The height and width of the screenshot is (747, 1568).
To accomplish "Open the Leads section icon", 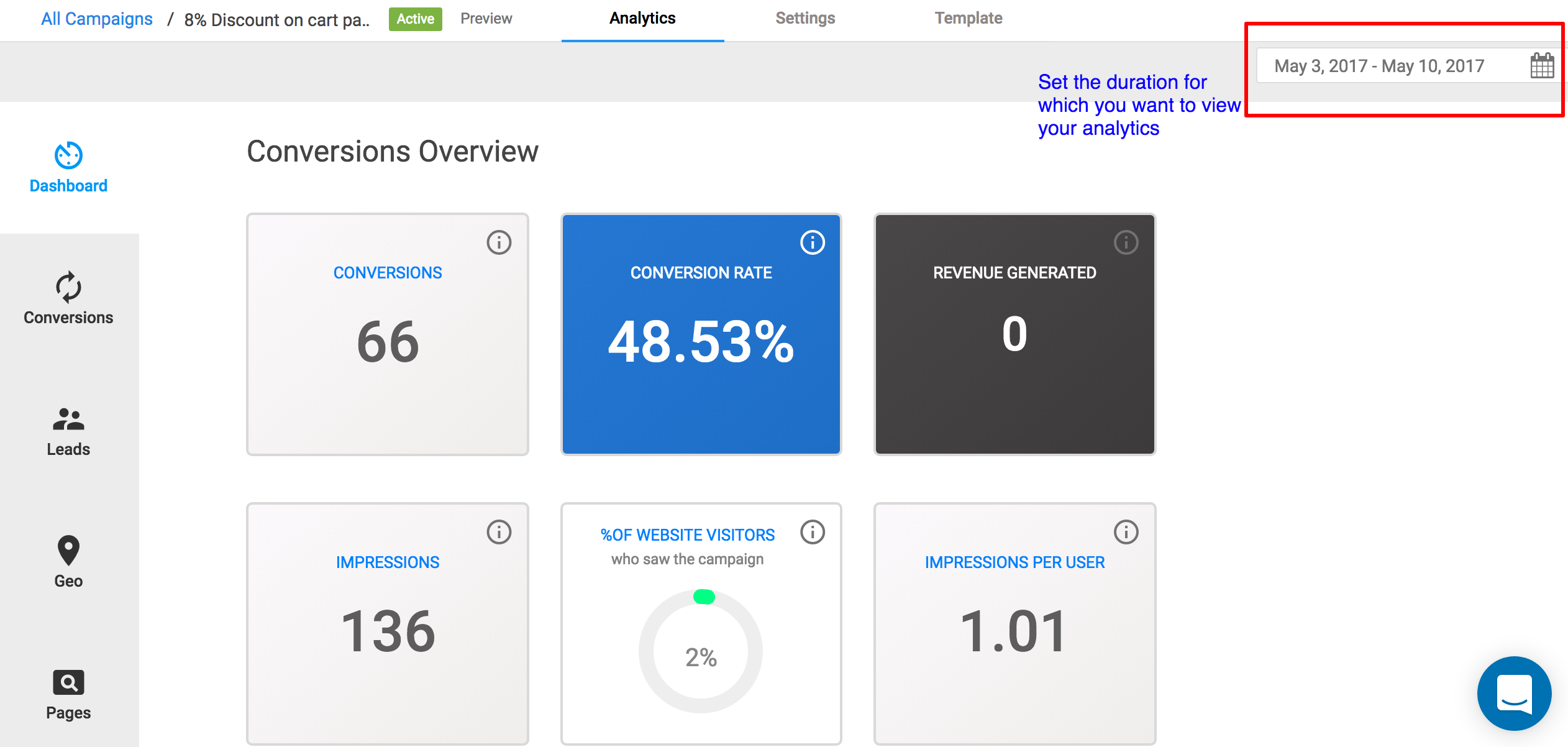I will pos(68,419).
